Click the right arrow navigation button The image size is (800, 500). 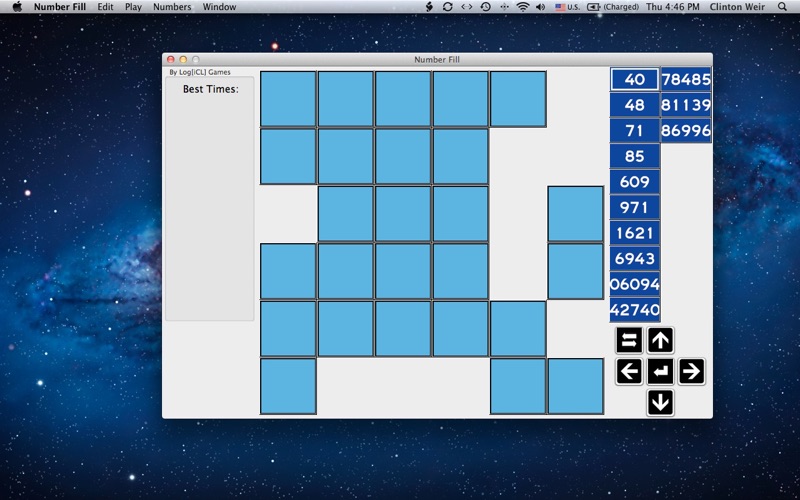(691, 371)
